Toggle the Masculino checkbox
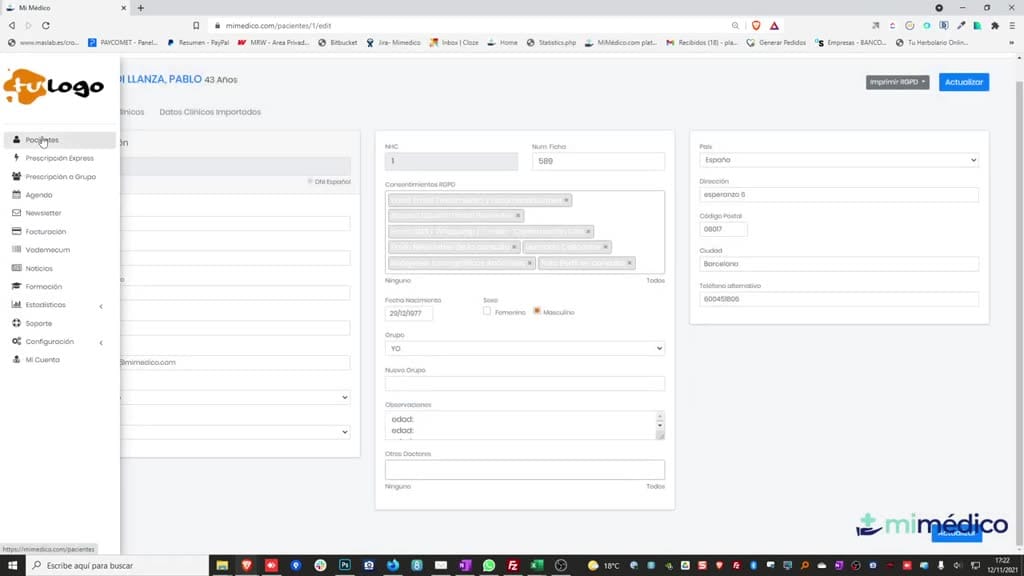Viewport: 1024px width, 576px height. click(x=537, y=312)
